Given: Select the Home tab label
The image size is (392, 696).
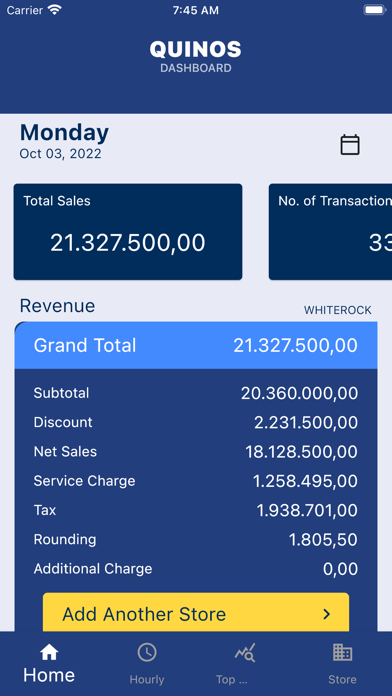Looking at the screenshot, I should point(49,675).
